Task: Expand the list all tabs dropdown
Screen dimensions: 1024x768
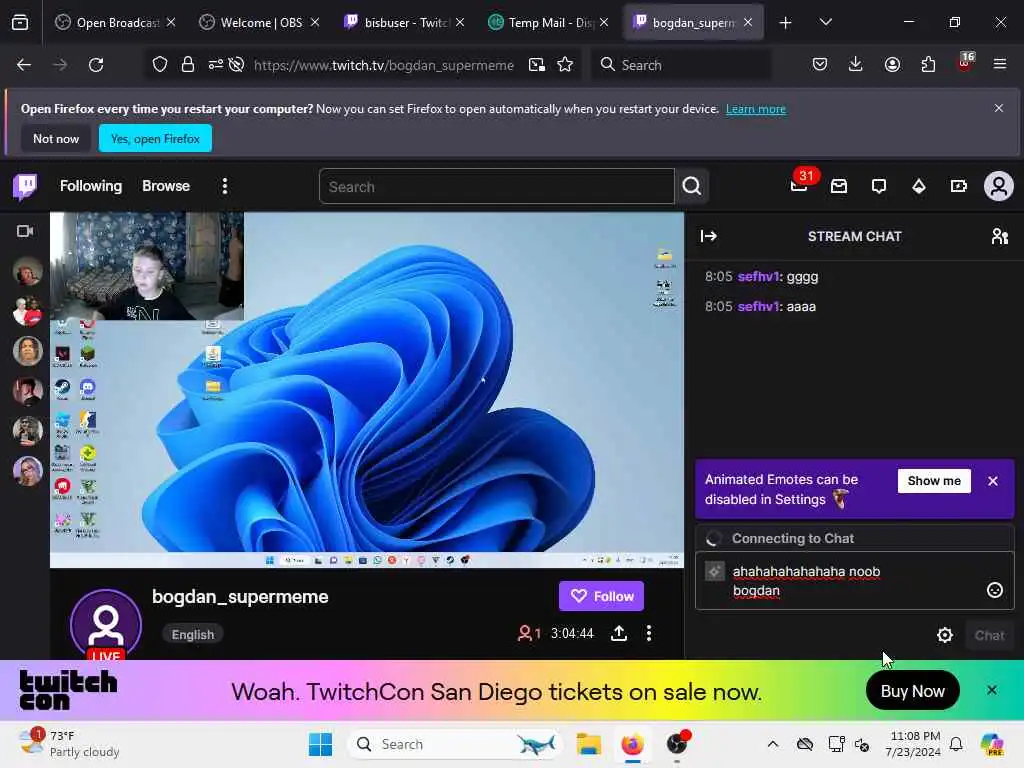Action: coord(825,23)
